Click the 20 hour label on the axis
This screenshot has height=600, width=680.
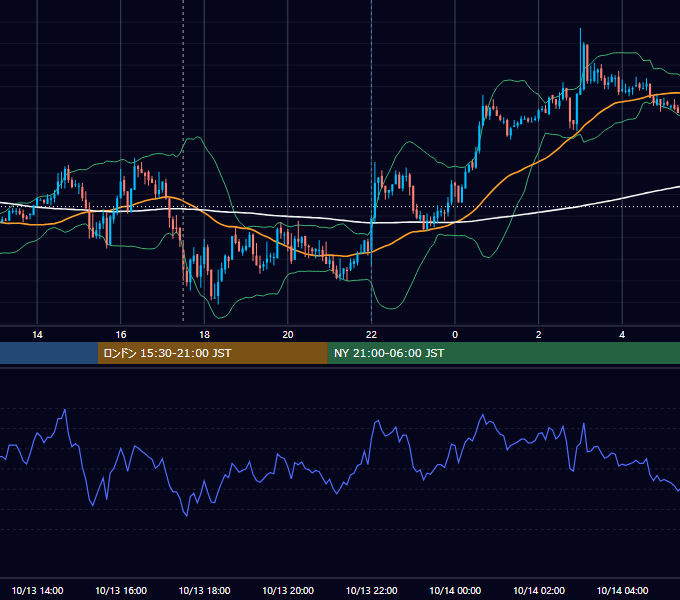[288, 335]
